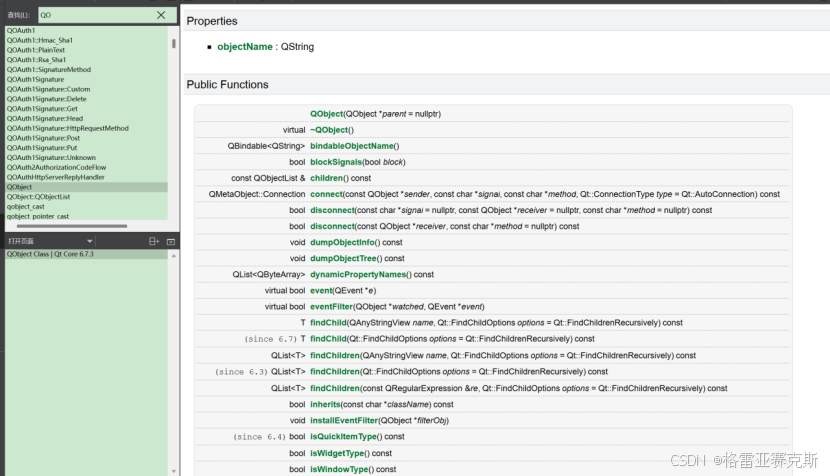Open the isQuickItemType function link

click(x=344, y=437)
